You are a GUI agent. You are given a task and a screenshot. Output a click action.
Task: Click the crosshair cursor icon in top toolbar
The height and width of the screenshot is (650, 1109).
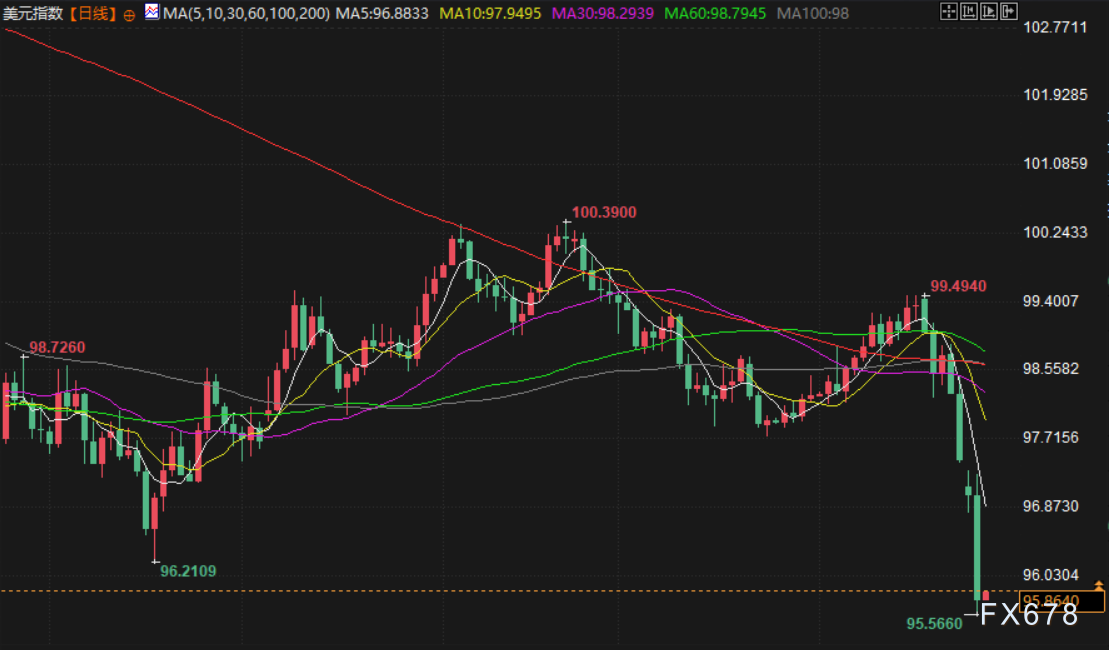point(949,13)
